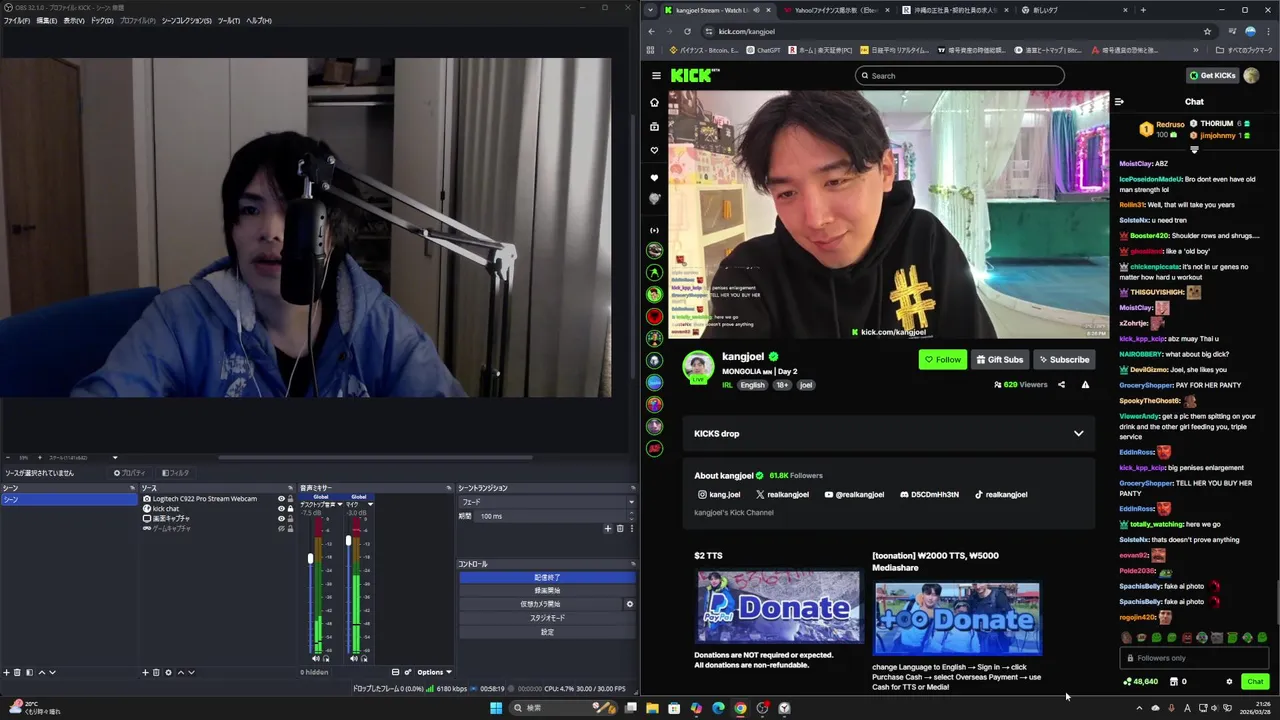Image resolution: width=1280 pixels, height=720 pixels.
Task: Show the hidden ゲームキャプチャ source
Action: click(x=281, y=528)
